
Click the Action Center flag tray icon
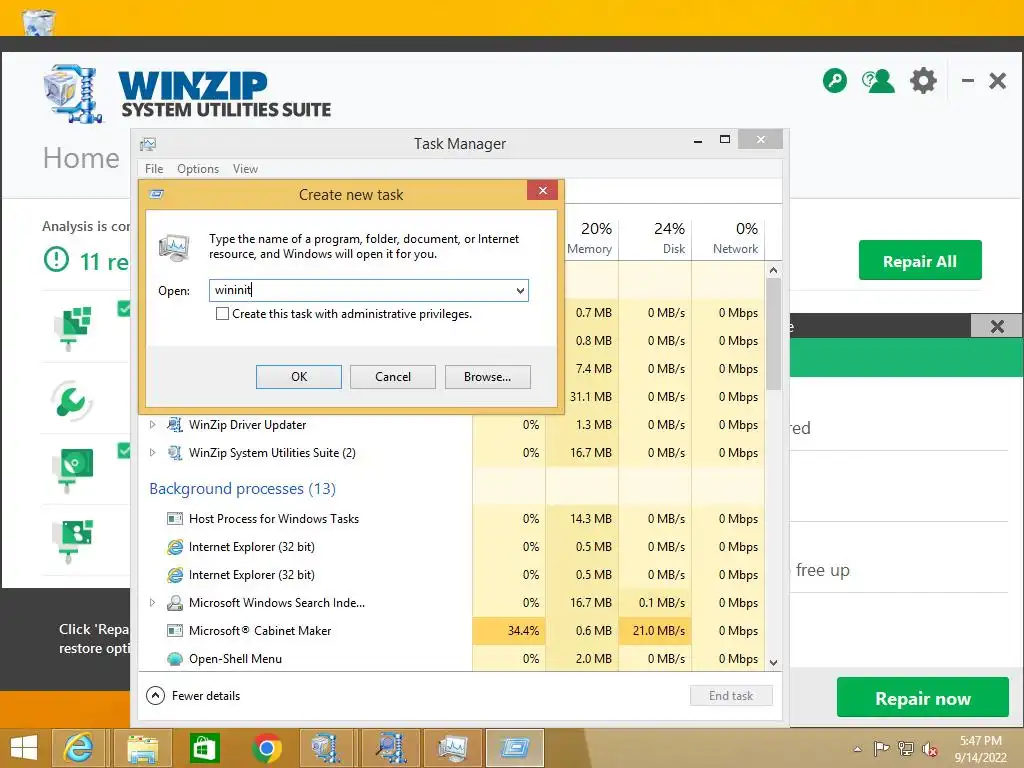click(x=881, y=748)
